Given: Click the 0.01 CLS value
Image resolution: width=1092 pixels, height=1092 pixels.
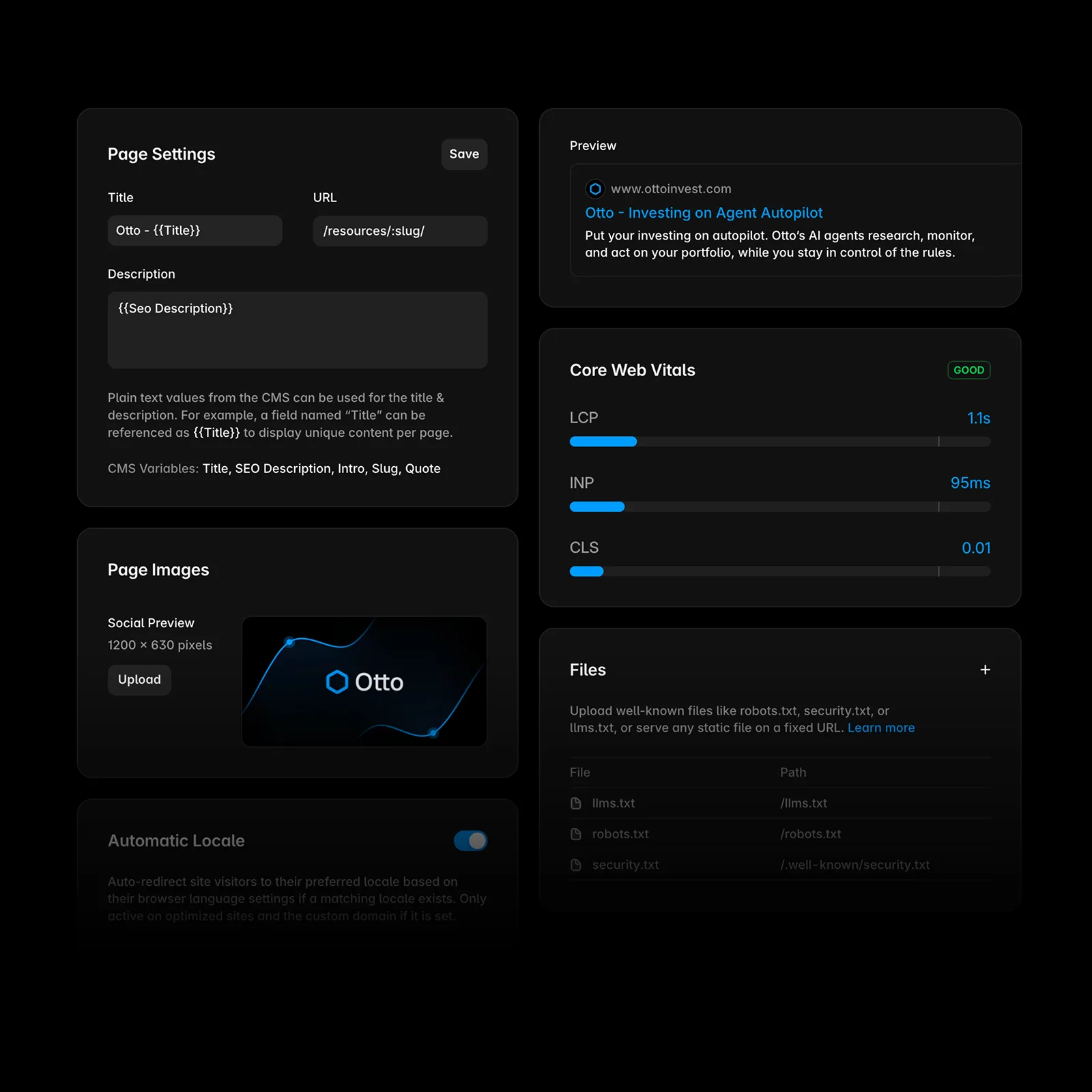Looking at the screenshot, I should click(976, 548).
